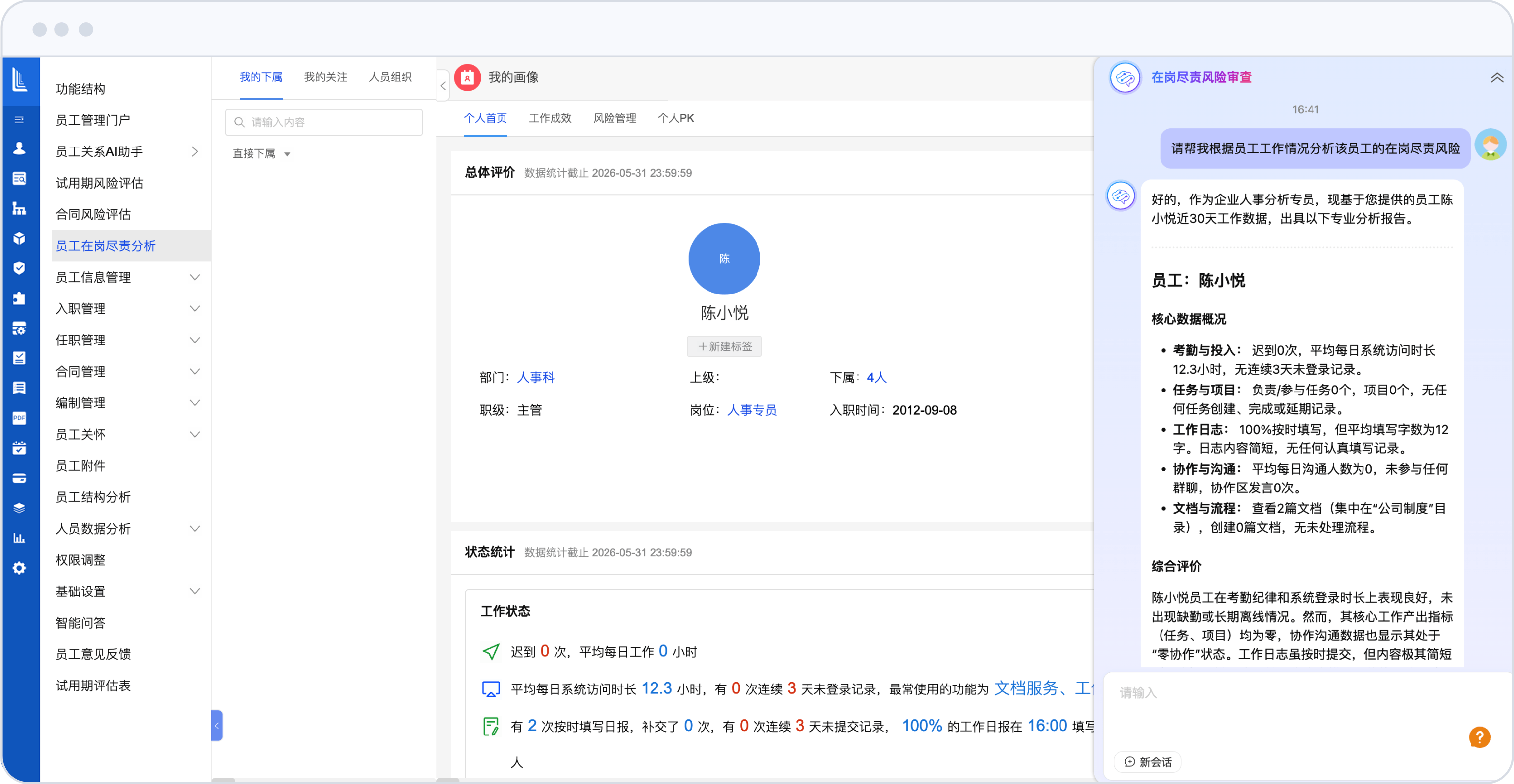Collapse the subordinates panel with the left chevron
Screen dimensions: 1514x784
pyautogui.click(x=443, y=86)
